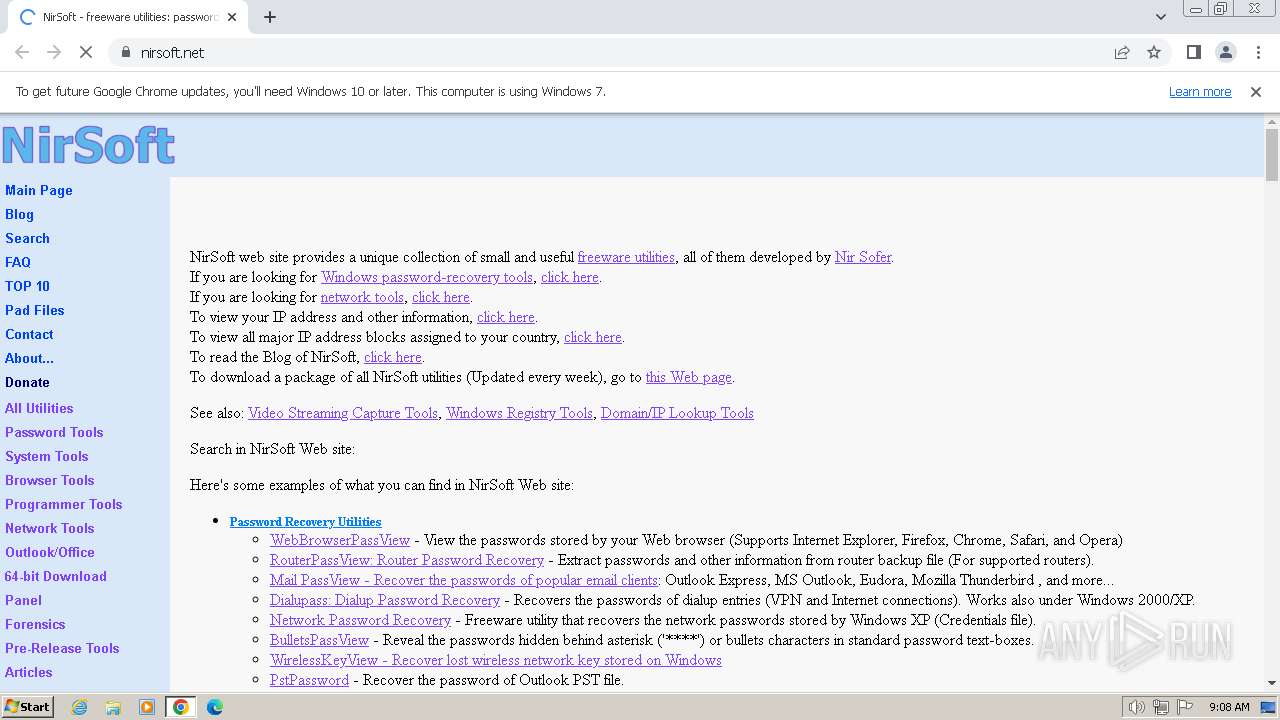Open Browser Tools category
1280x720 pixels.
(50, 480)
